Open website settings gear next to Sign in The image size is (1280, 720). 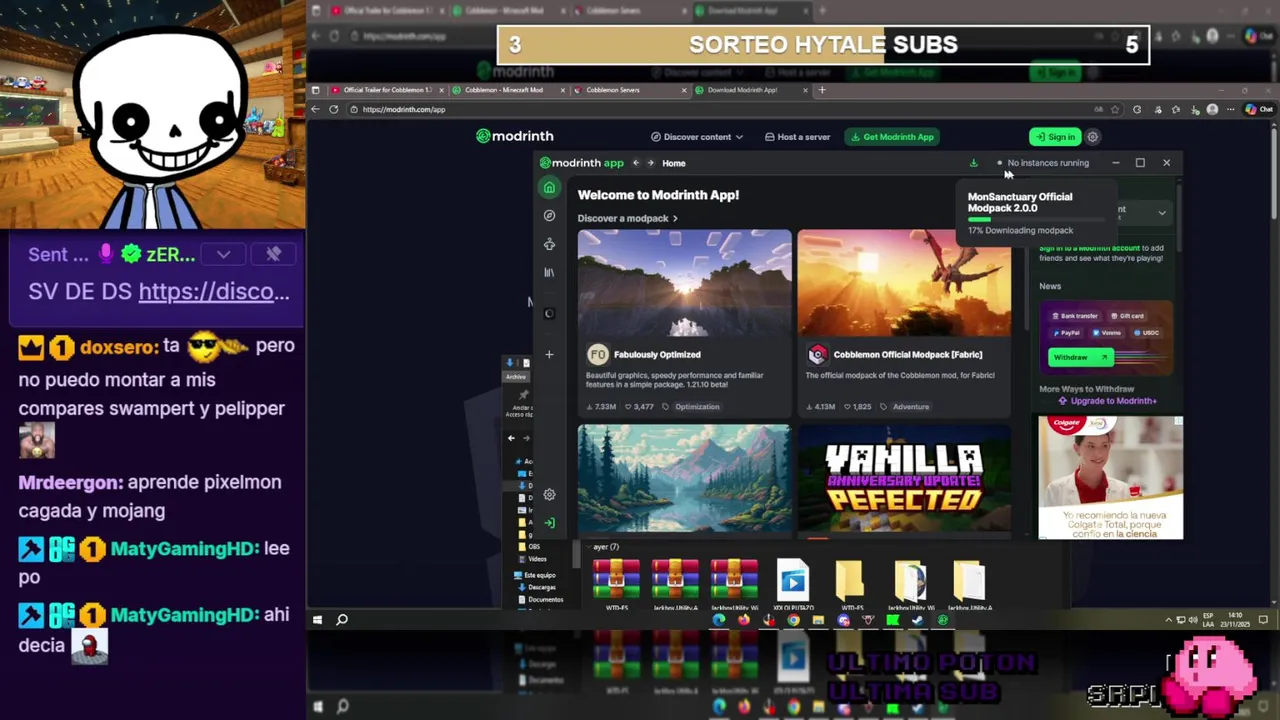1093,137
